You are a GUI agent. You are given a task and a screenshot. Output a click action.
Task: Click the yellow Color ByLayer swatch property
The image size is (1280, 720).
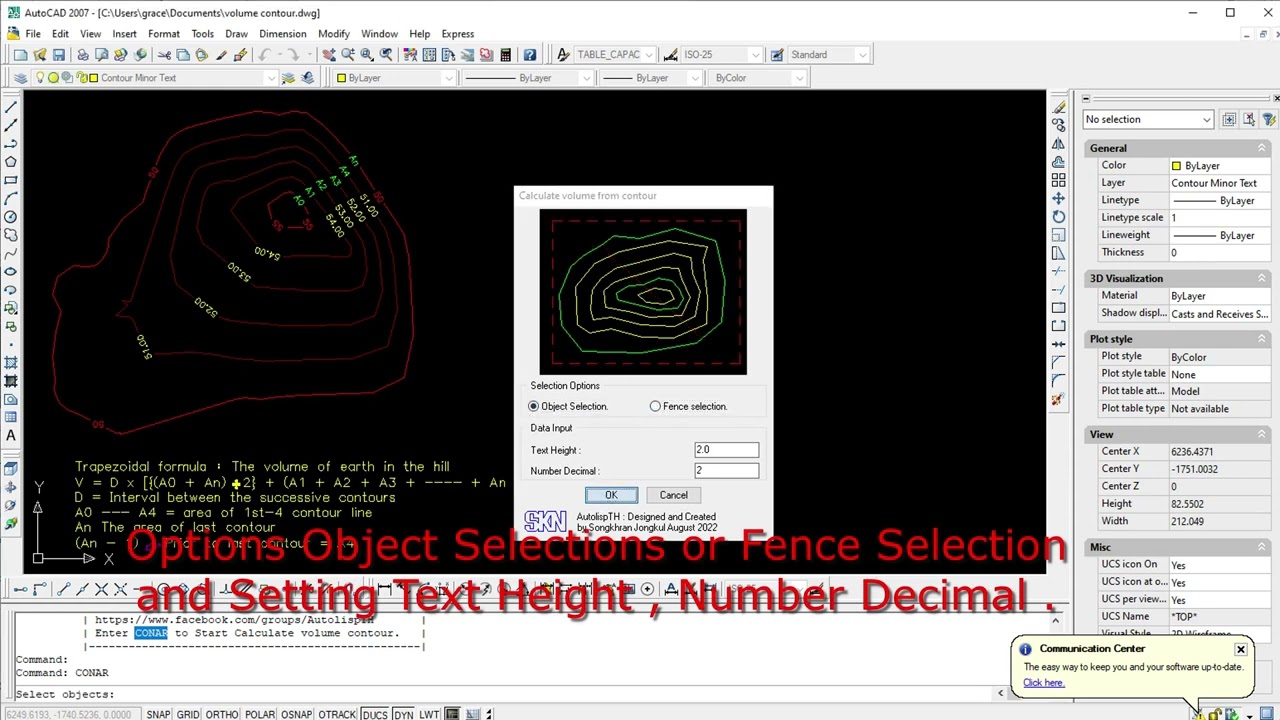point(1177,166)
